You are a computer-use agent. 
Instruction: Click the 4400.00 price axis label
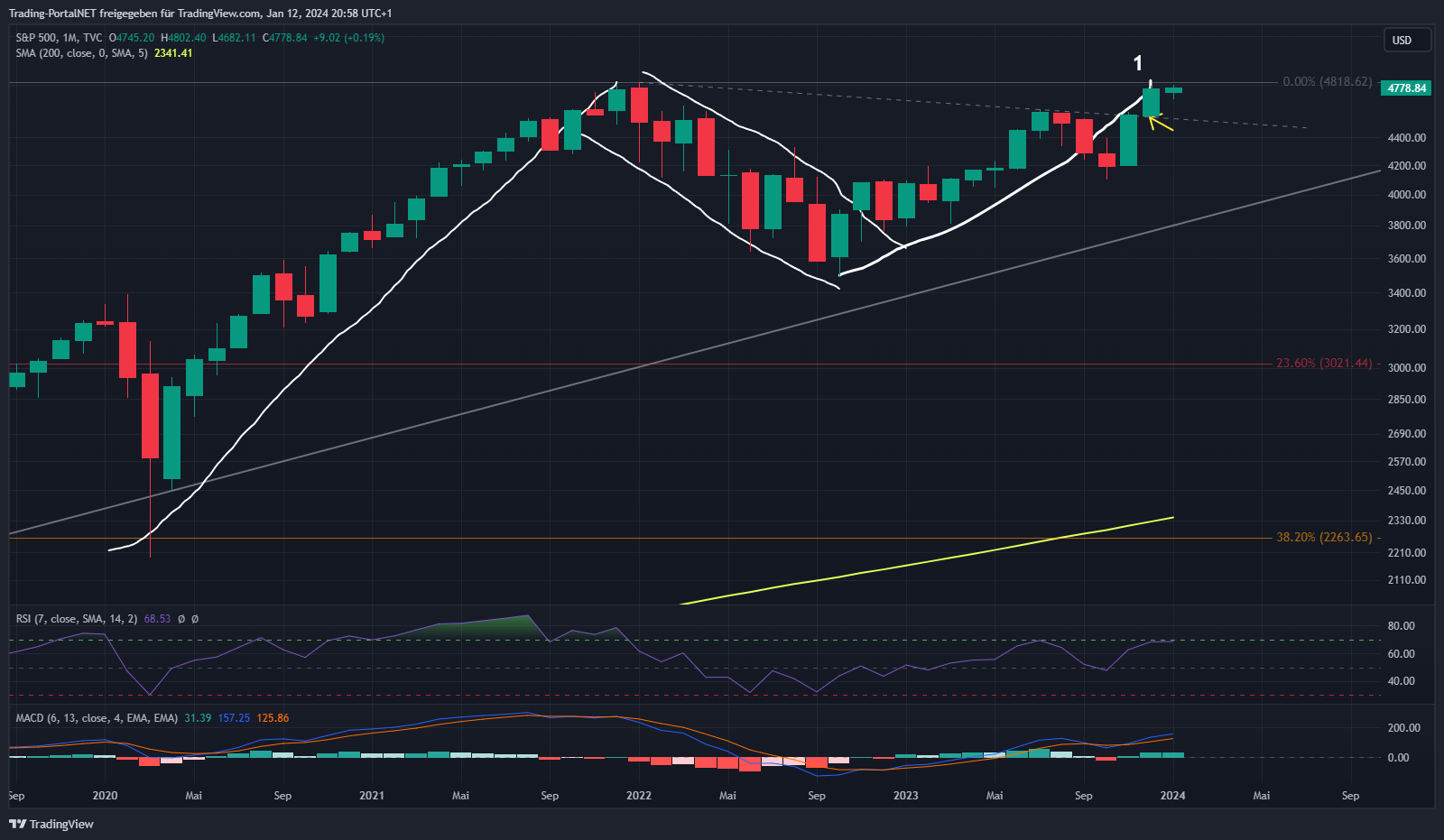coord(1407,138)
